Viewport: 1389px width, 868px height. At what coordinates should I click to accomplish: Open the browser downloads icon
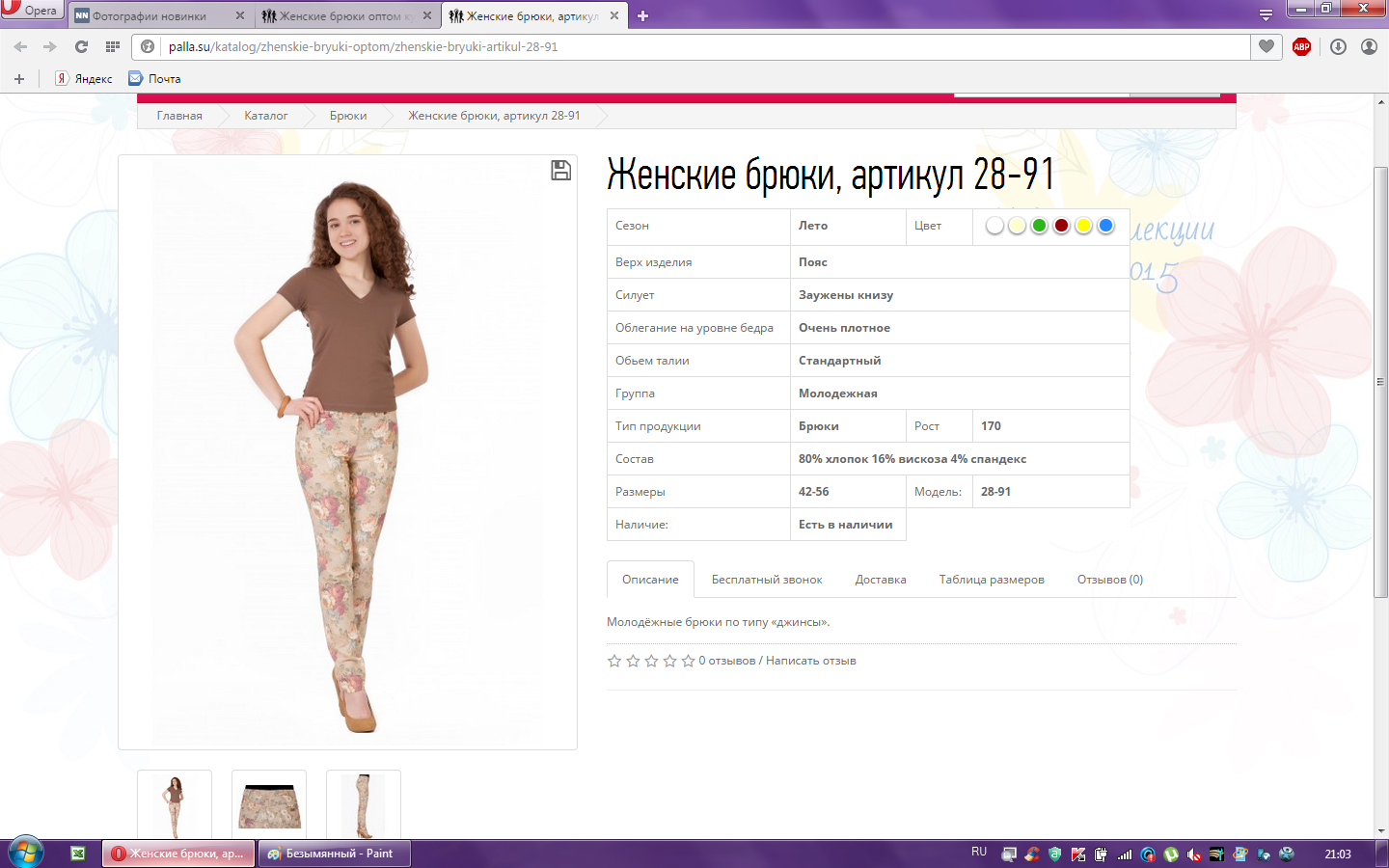pos(1338,46)
